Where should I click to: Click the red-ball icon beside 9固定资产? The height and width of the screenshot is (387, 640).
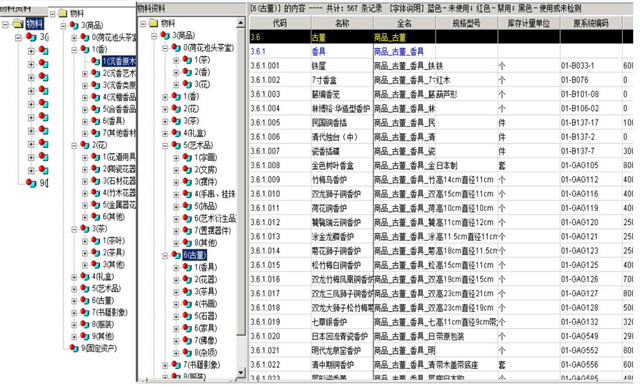[74, 348]
